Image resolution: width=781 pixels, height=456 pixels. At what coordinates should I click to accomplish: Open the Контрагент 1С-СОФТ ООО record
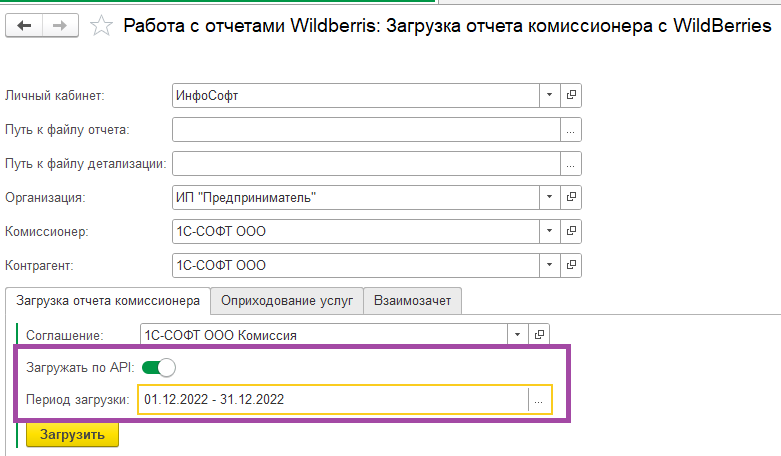coord(571,265)
